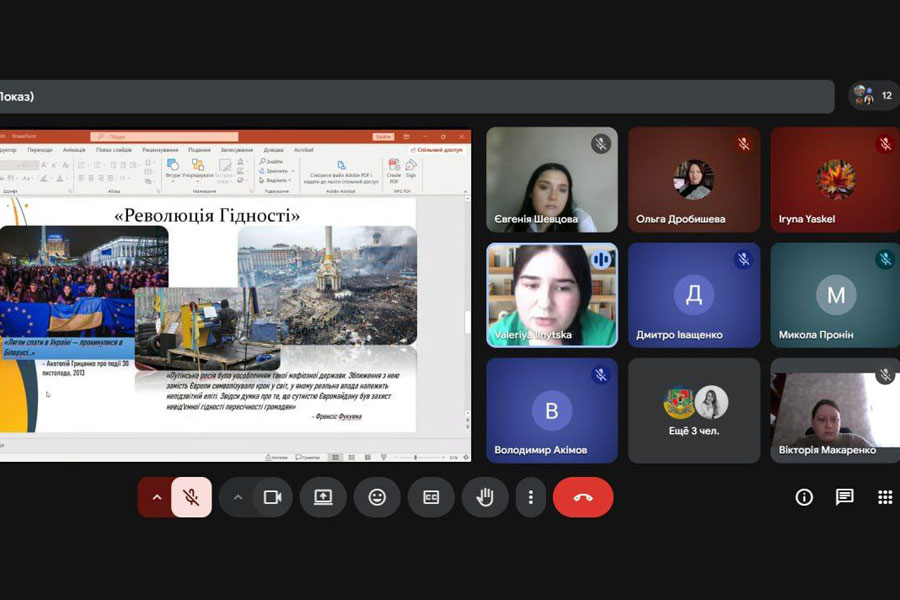
Task: Click the Present screen button
Action: click(x=323, y=497)
